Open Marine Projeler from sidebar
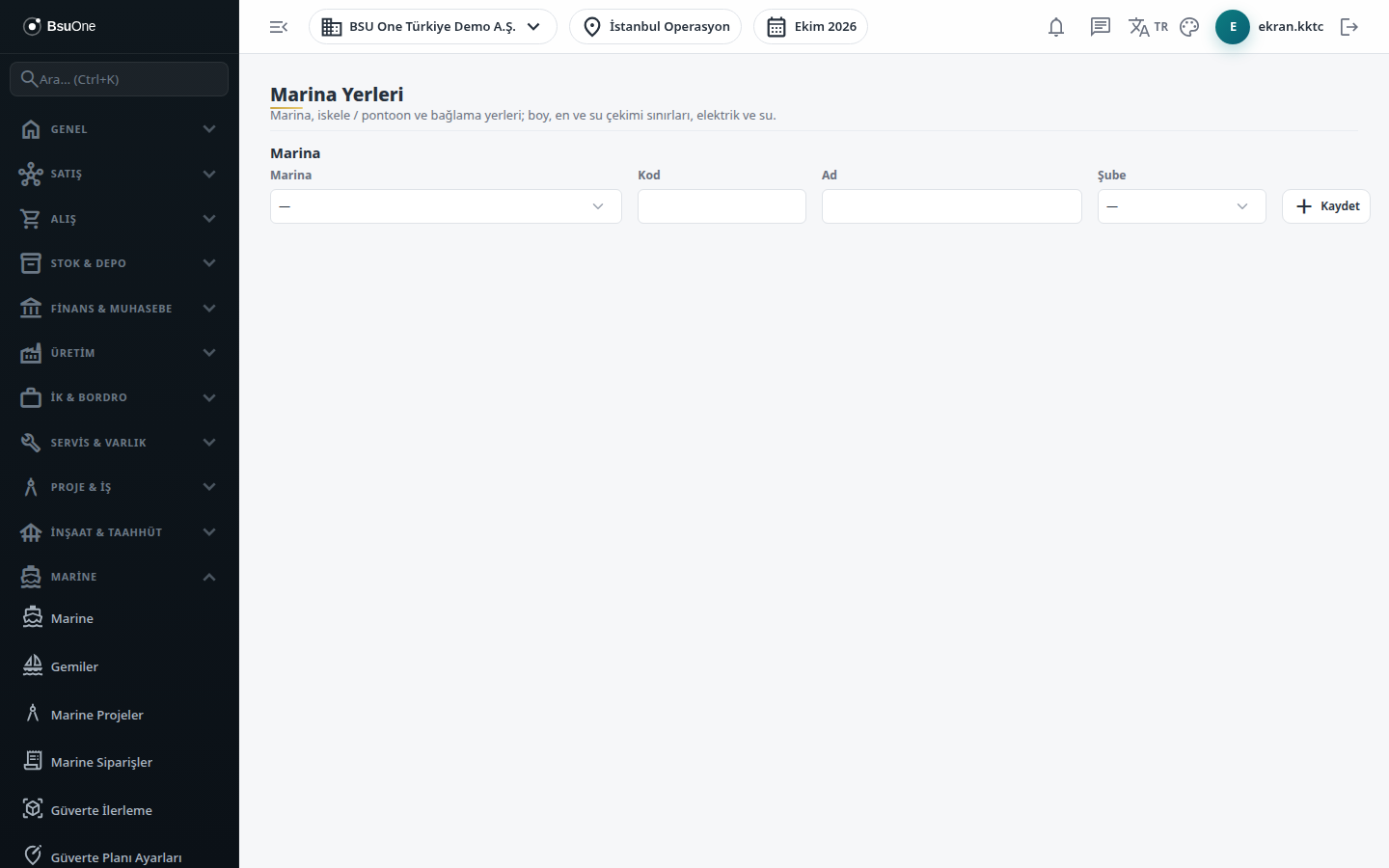The image size is (1389, 868). (120, 715)
